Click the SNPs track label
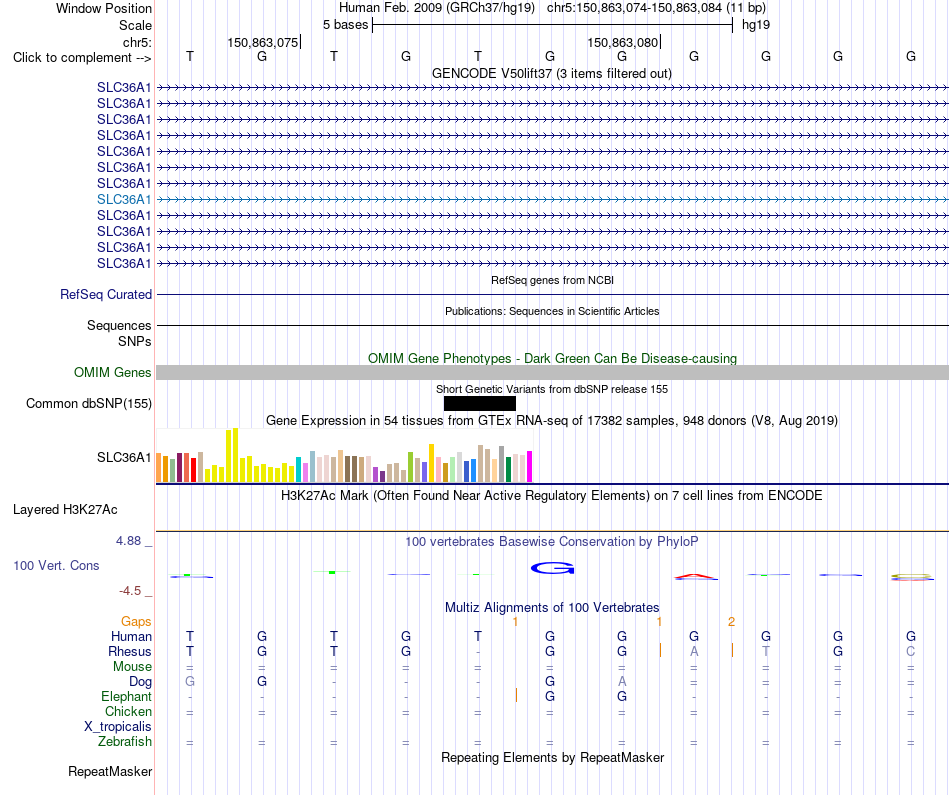 (135, 341)
